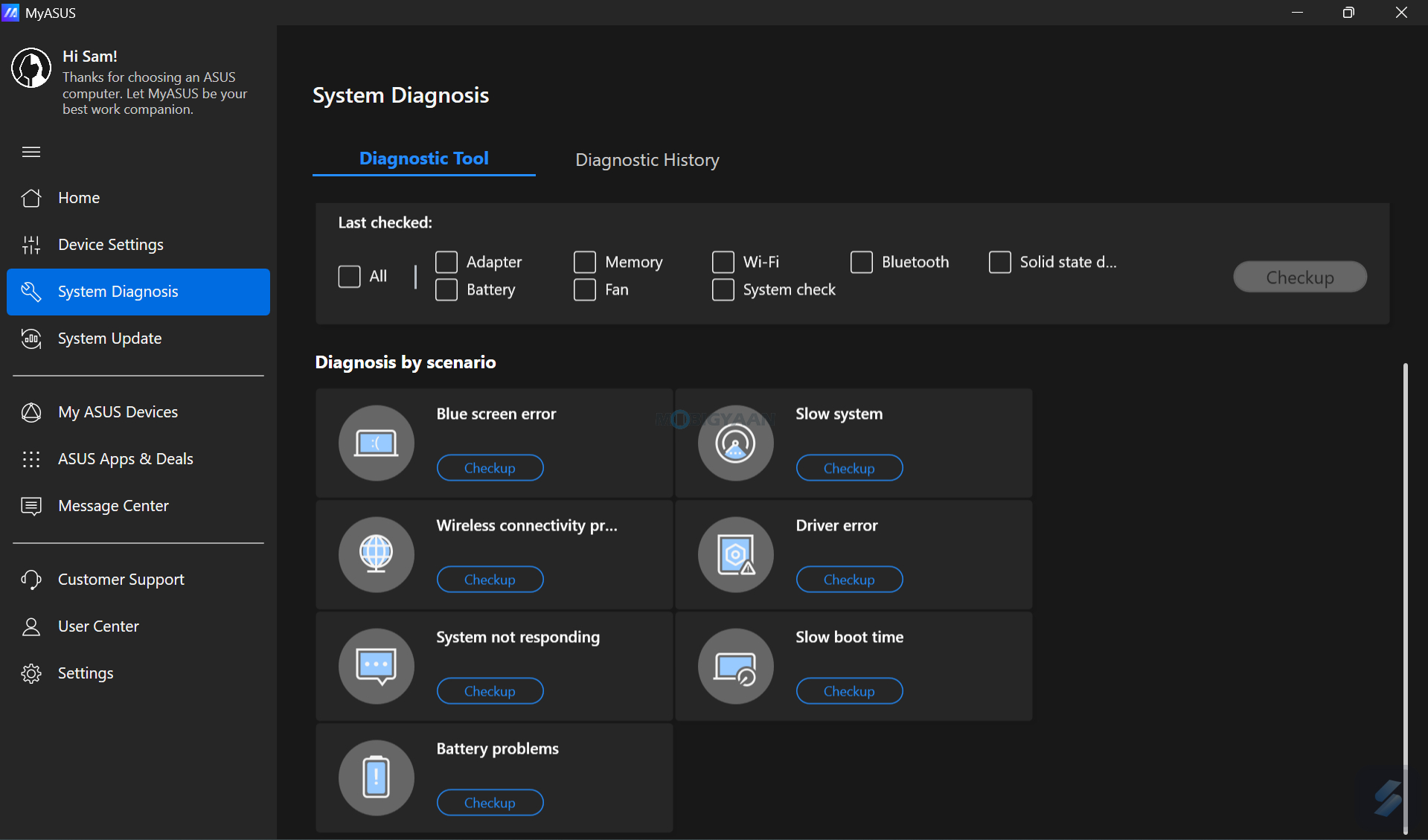Open the floating assistant icon at bottom right

coord(1388,798)
